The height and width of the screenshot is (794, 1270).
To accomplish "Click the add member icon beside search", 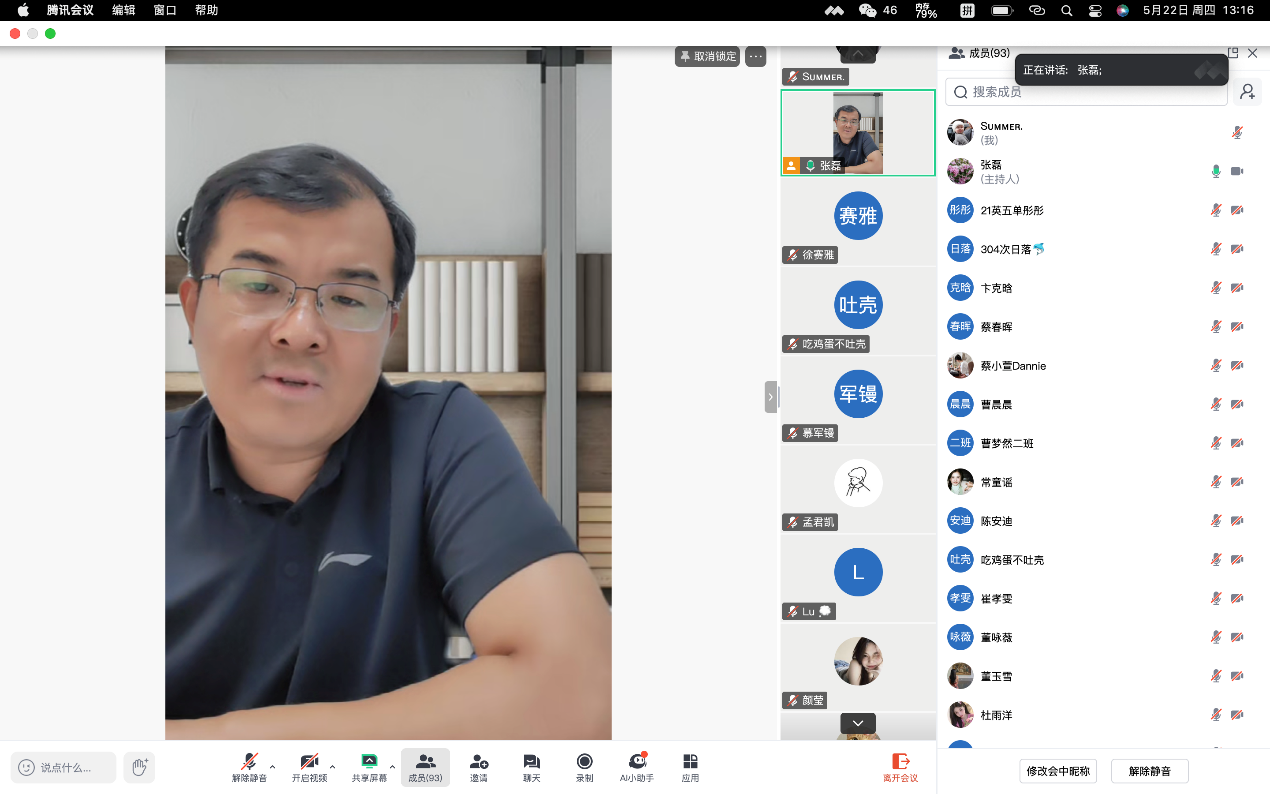I will [x=1247, y=92].
